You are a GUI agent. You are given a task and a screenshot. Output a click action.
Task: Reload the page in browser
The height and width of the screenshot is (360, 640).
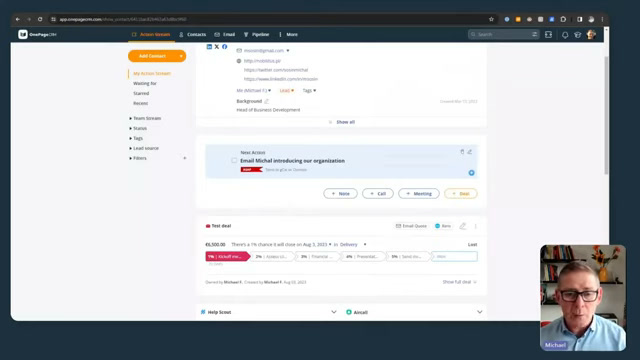(40, 19)
